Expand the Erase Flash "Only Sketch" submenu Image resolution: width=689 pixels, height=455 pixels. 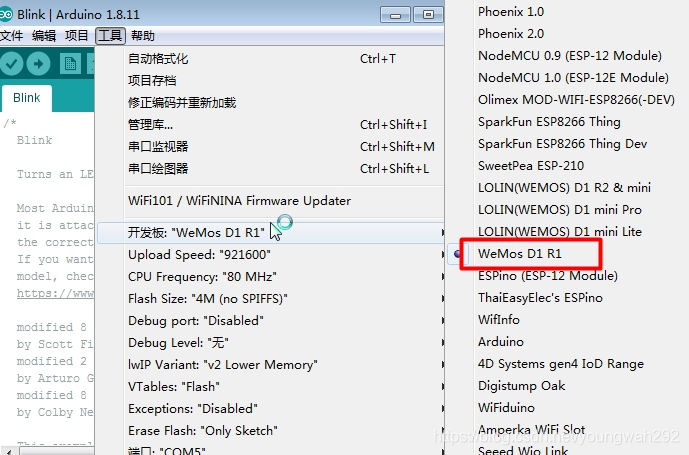[x=270, y=430]
